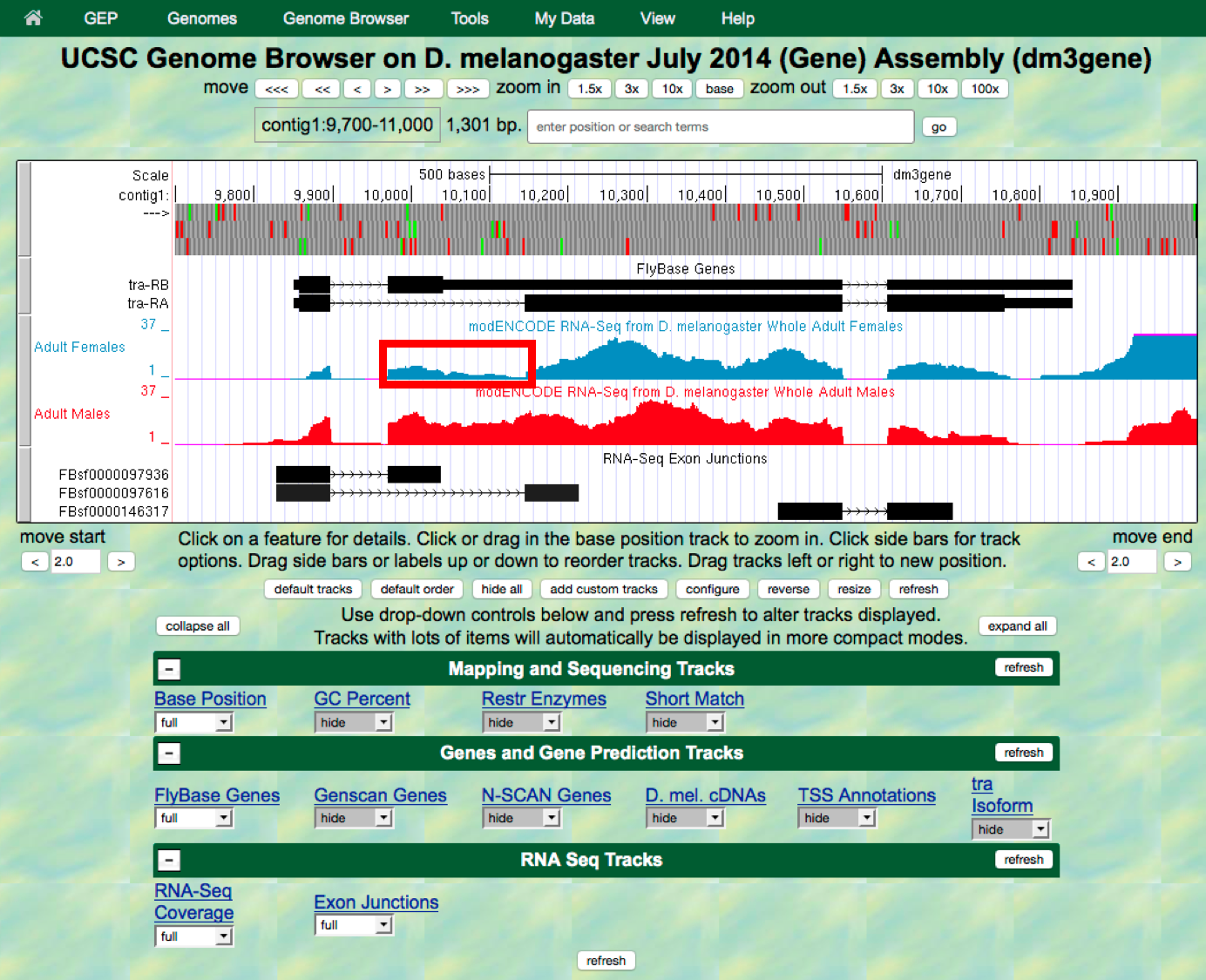Open the GEP menu
The image size is (1206, 980).
(100, 18)
